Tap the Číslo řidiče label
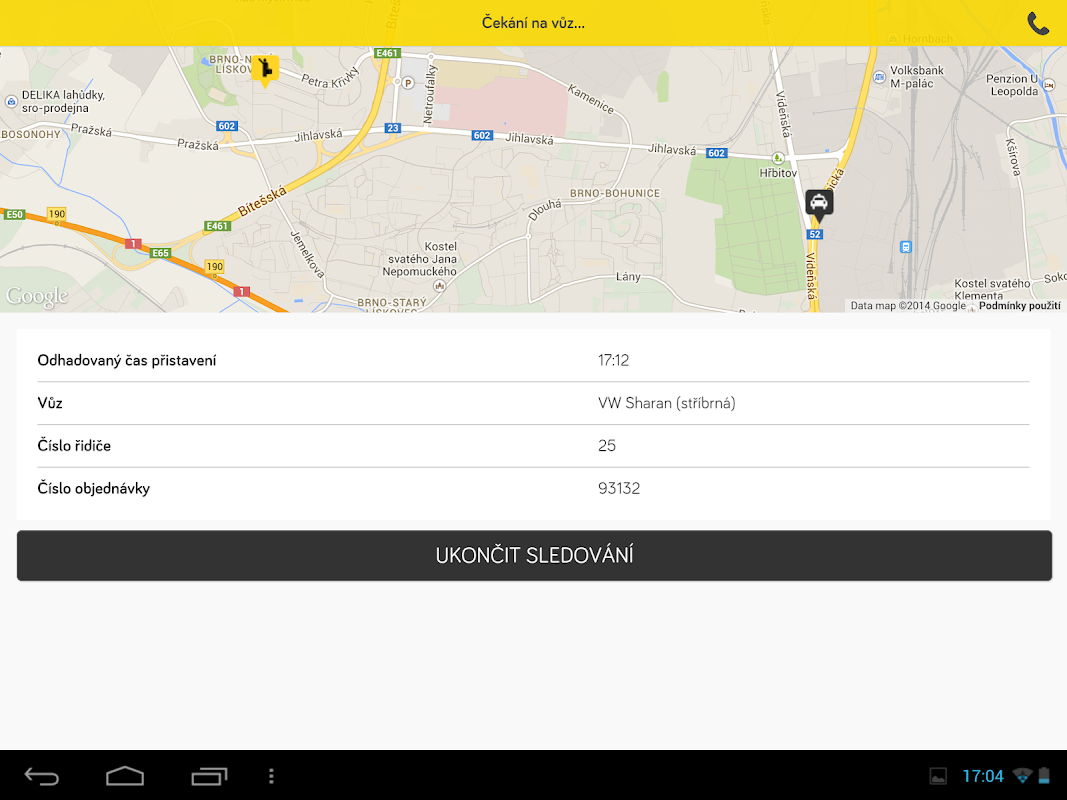 (74, 446)
